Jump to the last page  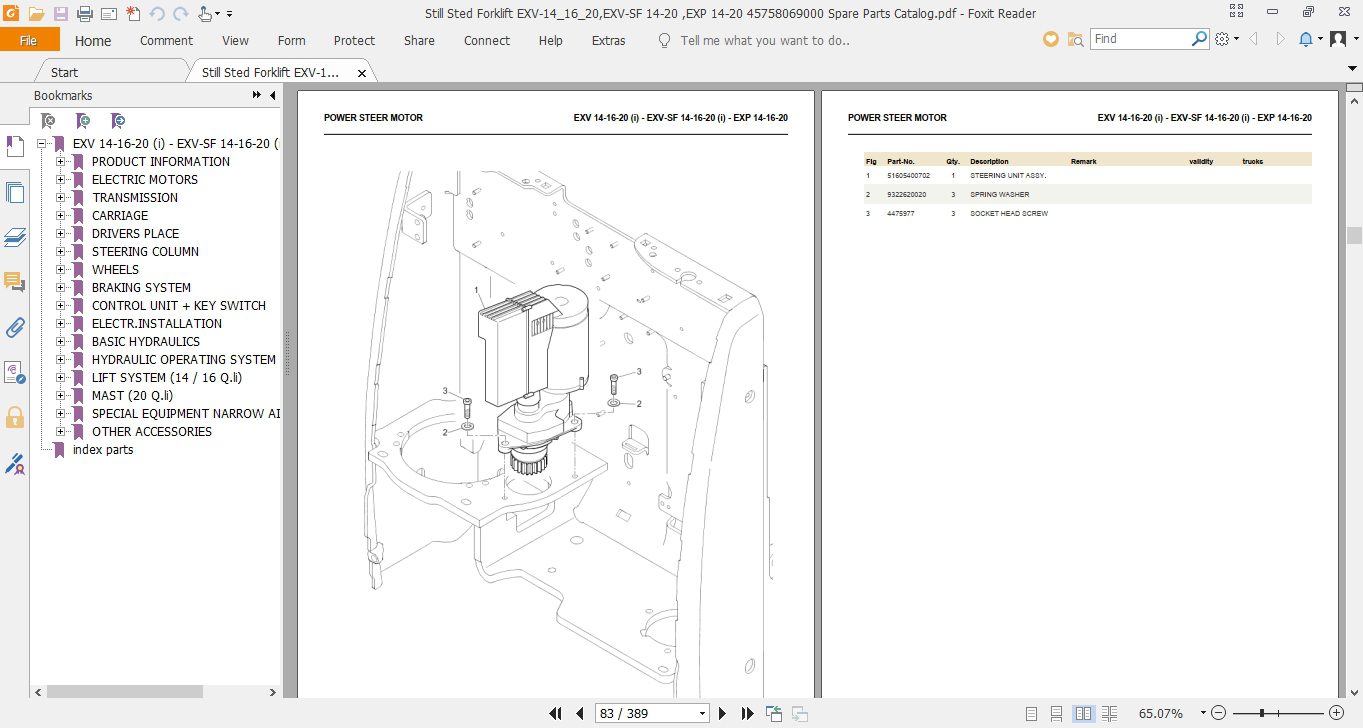pos(747,713)
